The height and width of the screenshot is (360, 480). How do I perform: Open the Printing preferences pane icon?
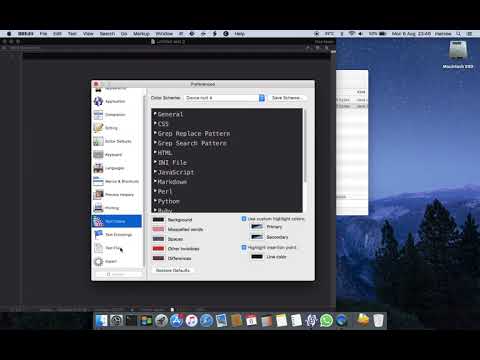(98, 208)
